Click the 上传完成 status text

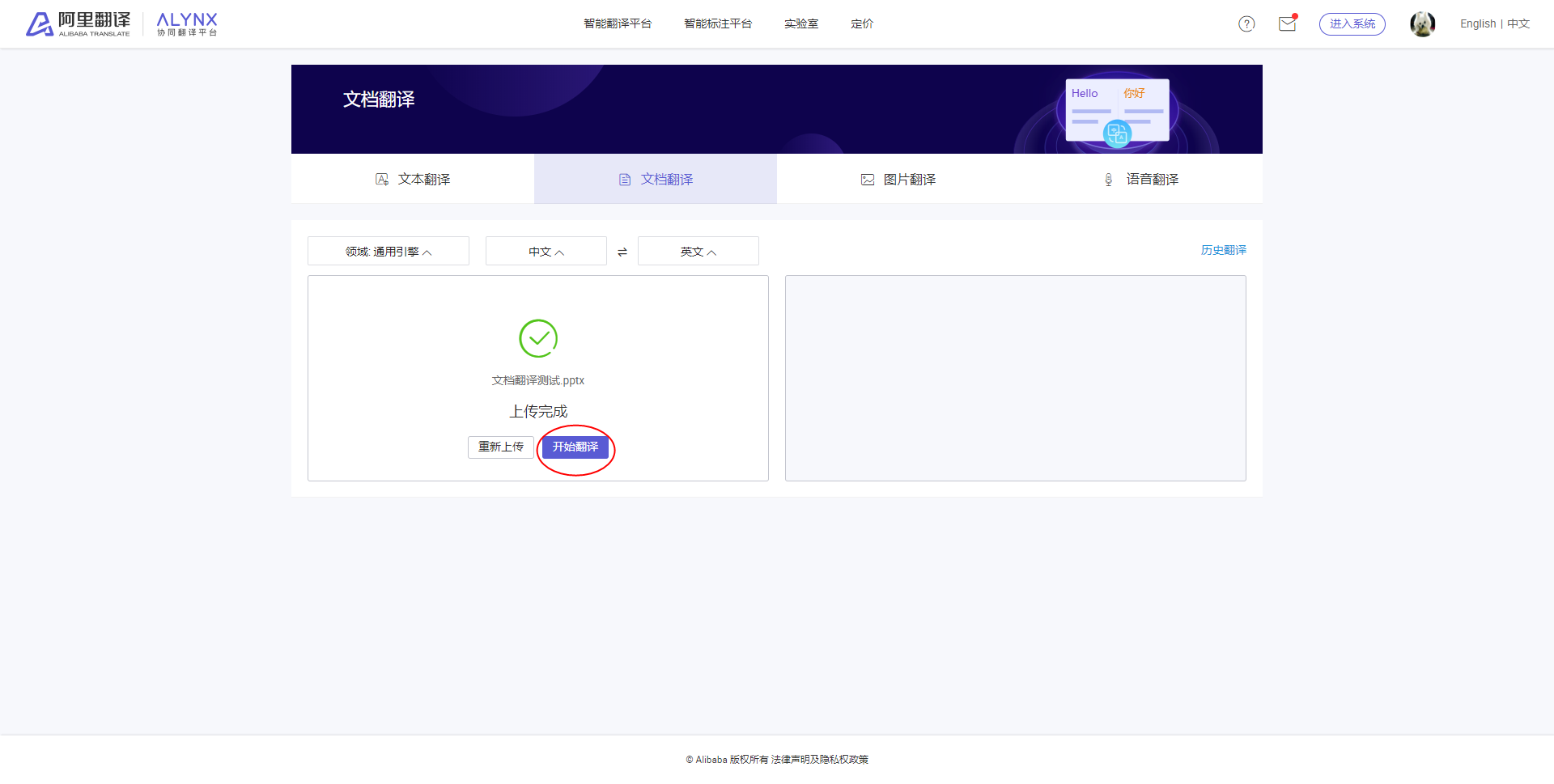(x=538, y=411)
